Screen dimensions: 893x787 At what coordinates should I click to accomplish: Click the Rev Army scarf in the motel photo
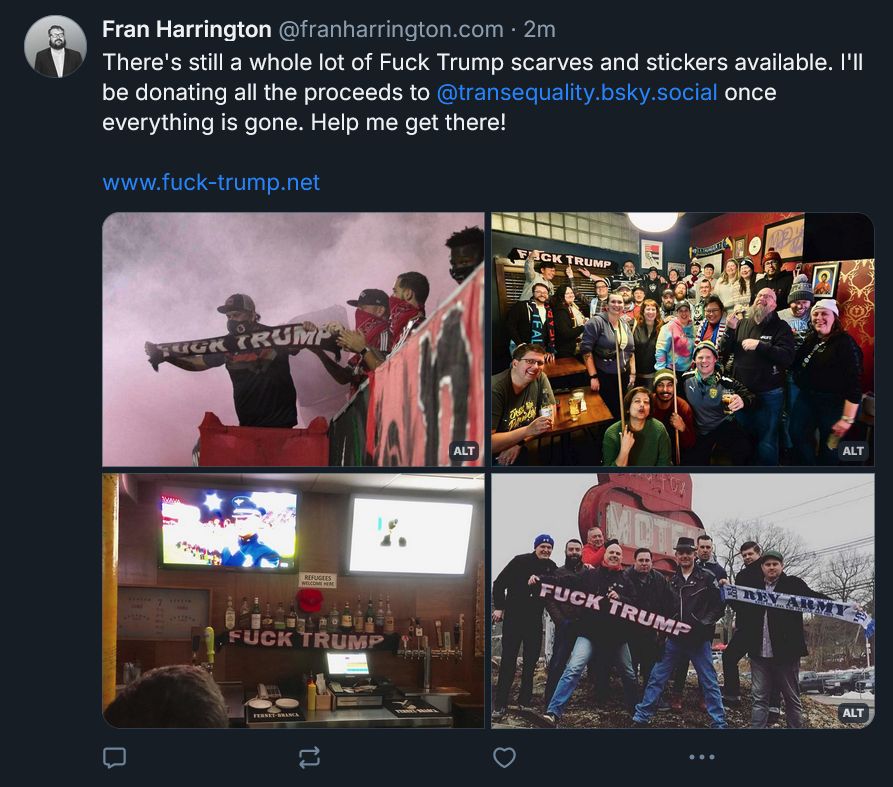pos(797,607)
